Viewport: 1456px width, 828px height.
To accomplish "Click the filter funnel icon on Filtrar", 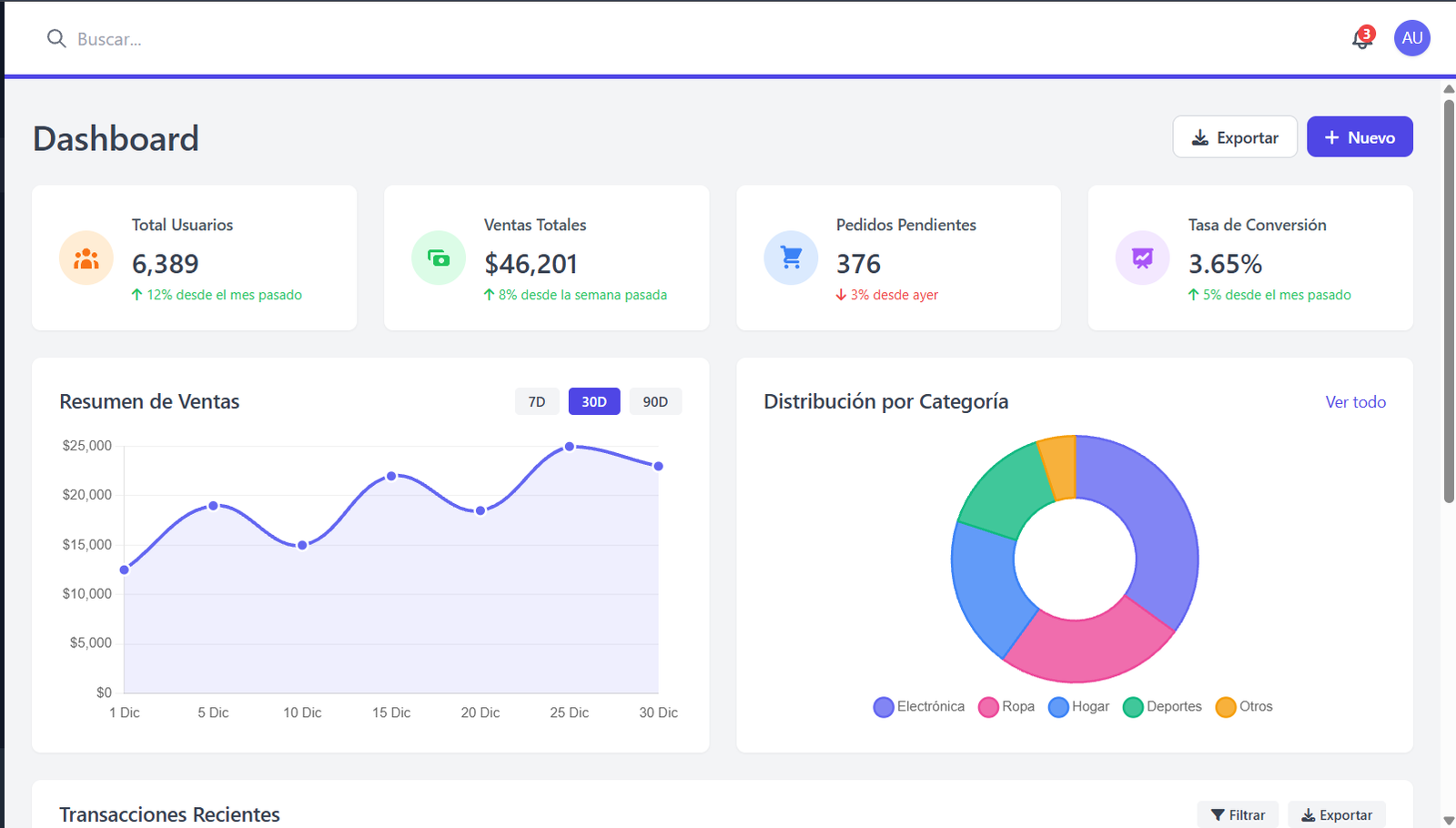I will coord(1218,814).
